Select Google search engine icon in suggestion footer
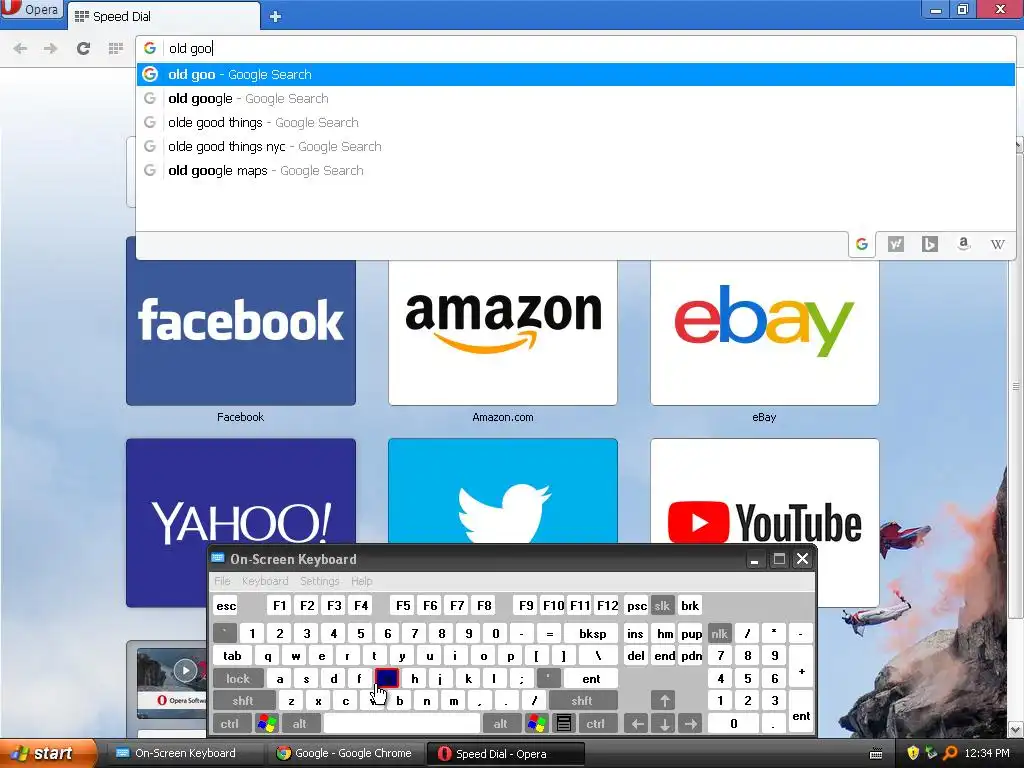This screenshot has height=768, width=1024. (862, 244)
